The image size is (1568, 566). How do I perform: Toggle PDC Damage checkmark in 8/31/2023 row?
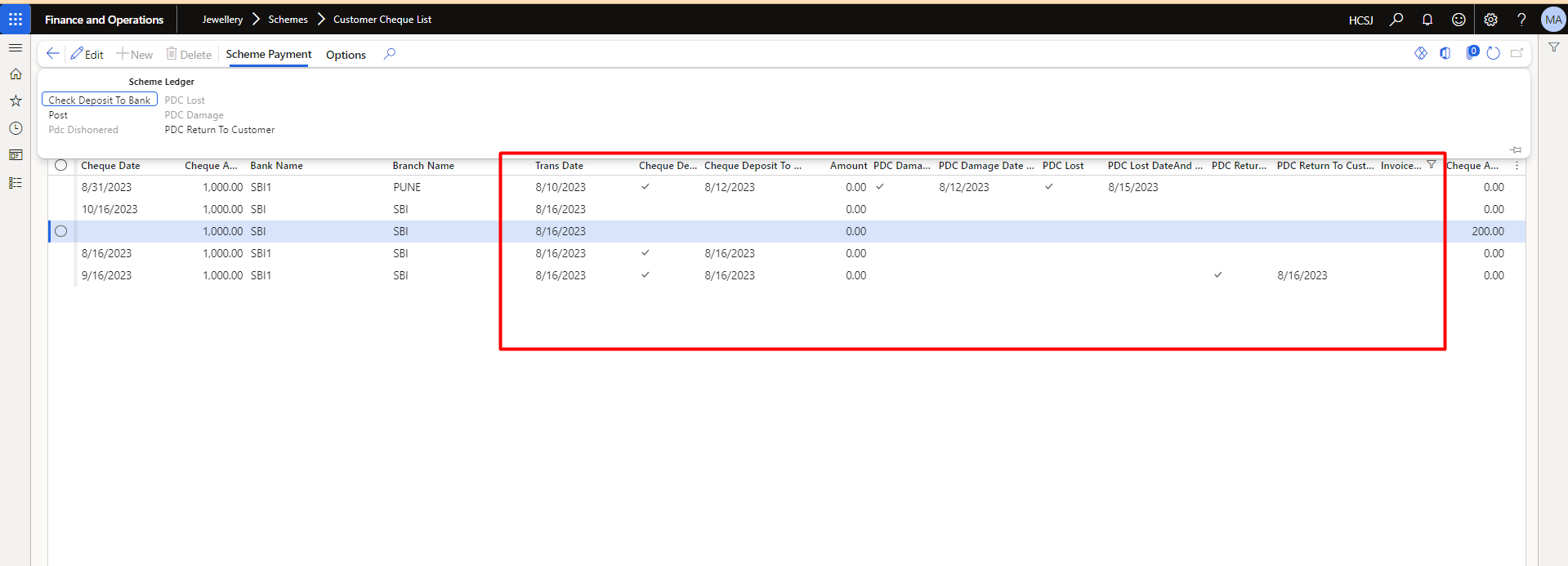[880, 187]
